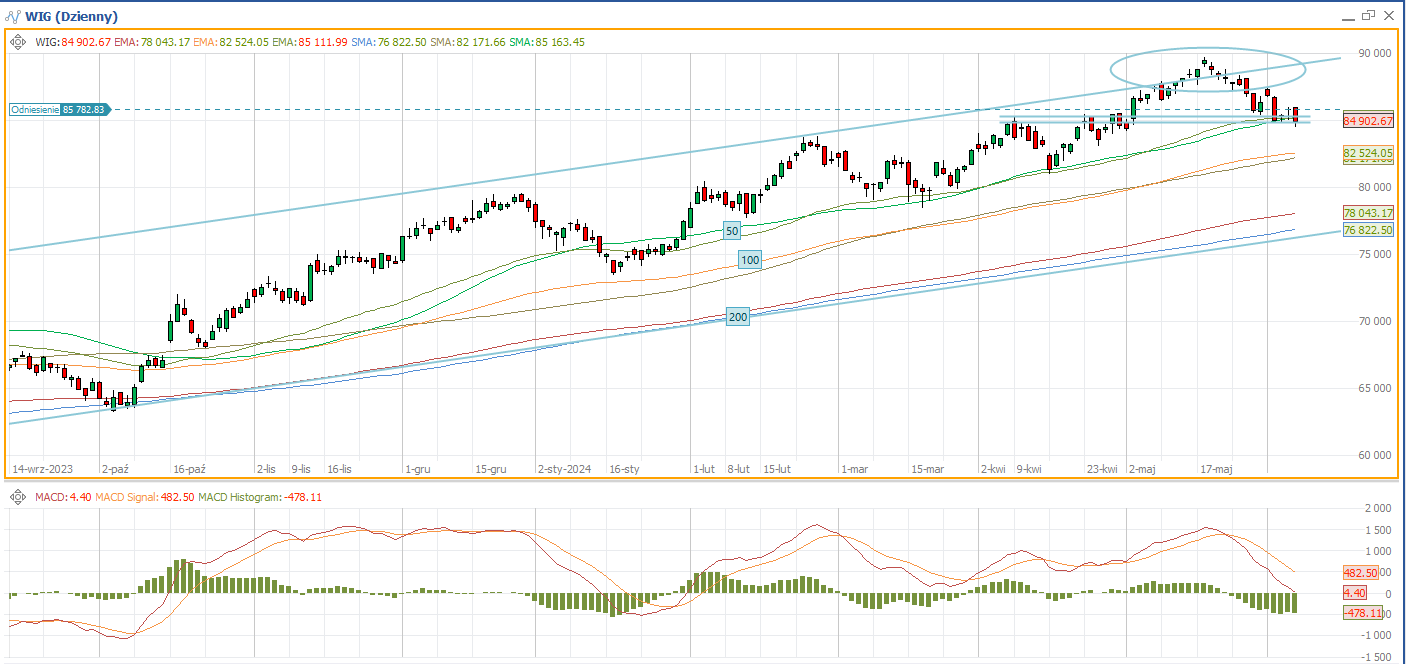1406x664 pixels.
Task: Click the Odniesienie 85 782.83 reference label
Action: pos(58,110)
